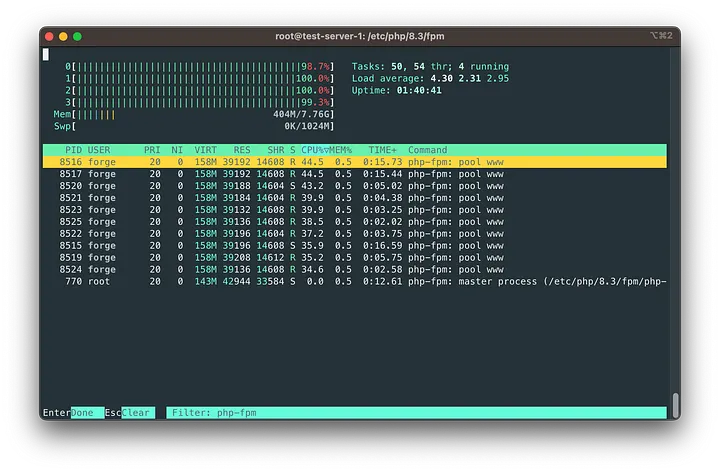Viewport: 720px width, 472px height.
Task: Sort by the RES column header
Action: click(242, 150)
